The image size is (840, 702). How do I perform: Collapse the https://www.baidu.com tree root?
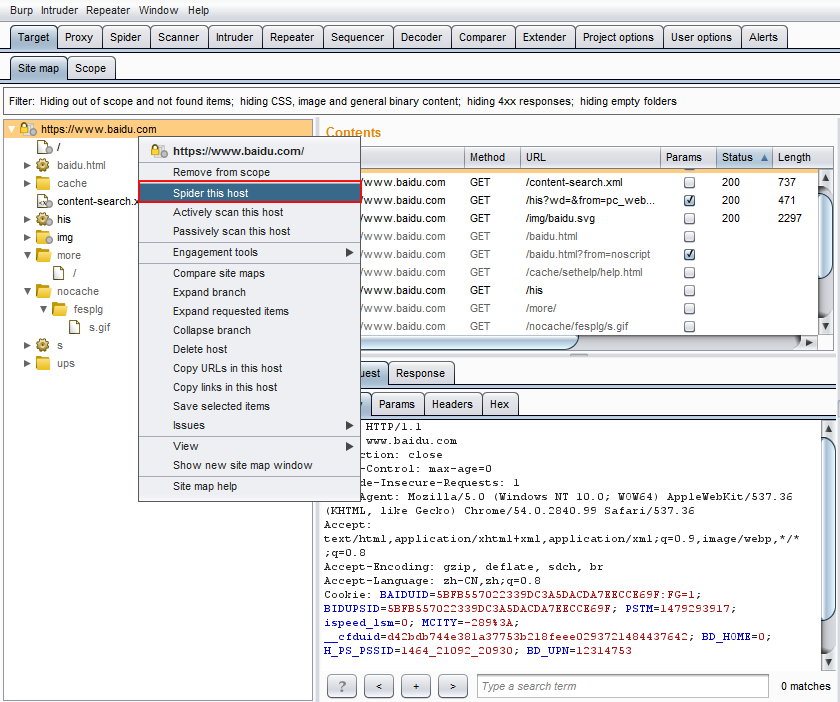(11, 129)
